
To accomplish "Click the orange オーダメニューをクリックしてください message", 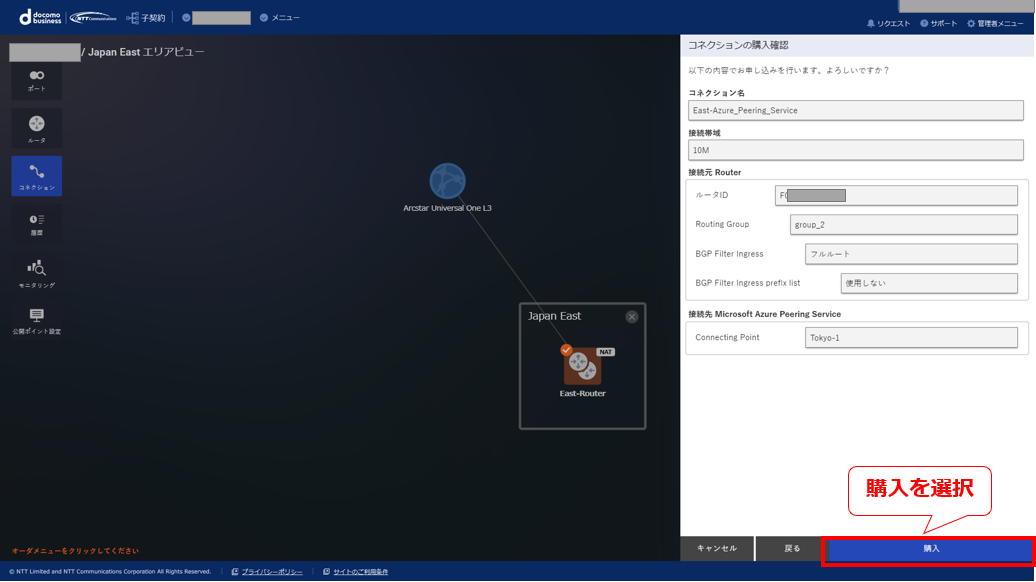I will click(x=75, y=550).
